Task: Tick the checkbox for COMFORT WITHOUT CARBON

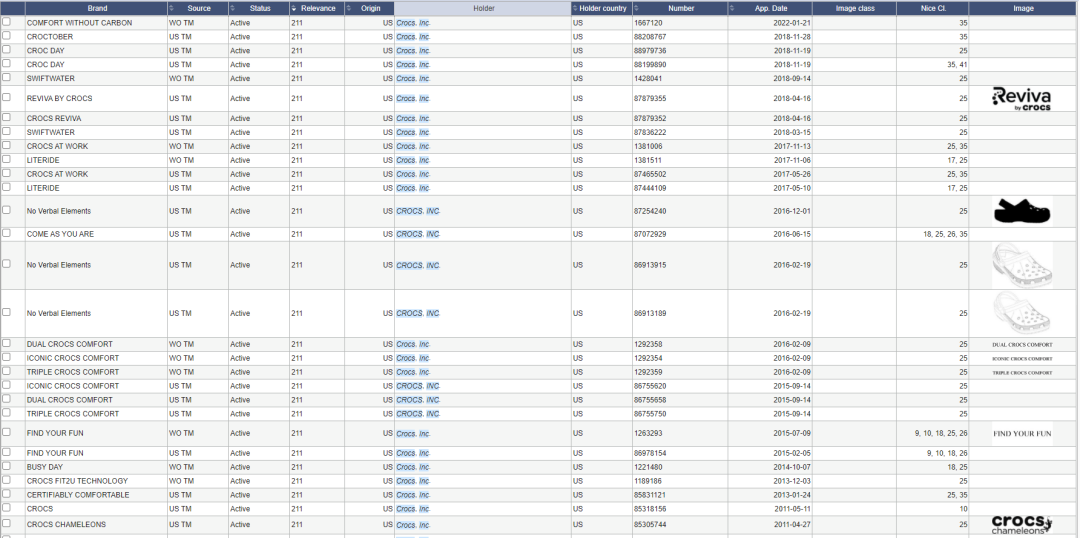Action: 6,22
